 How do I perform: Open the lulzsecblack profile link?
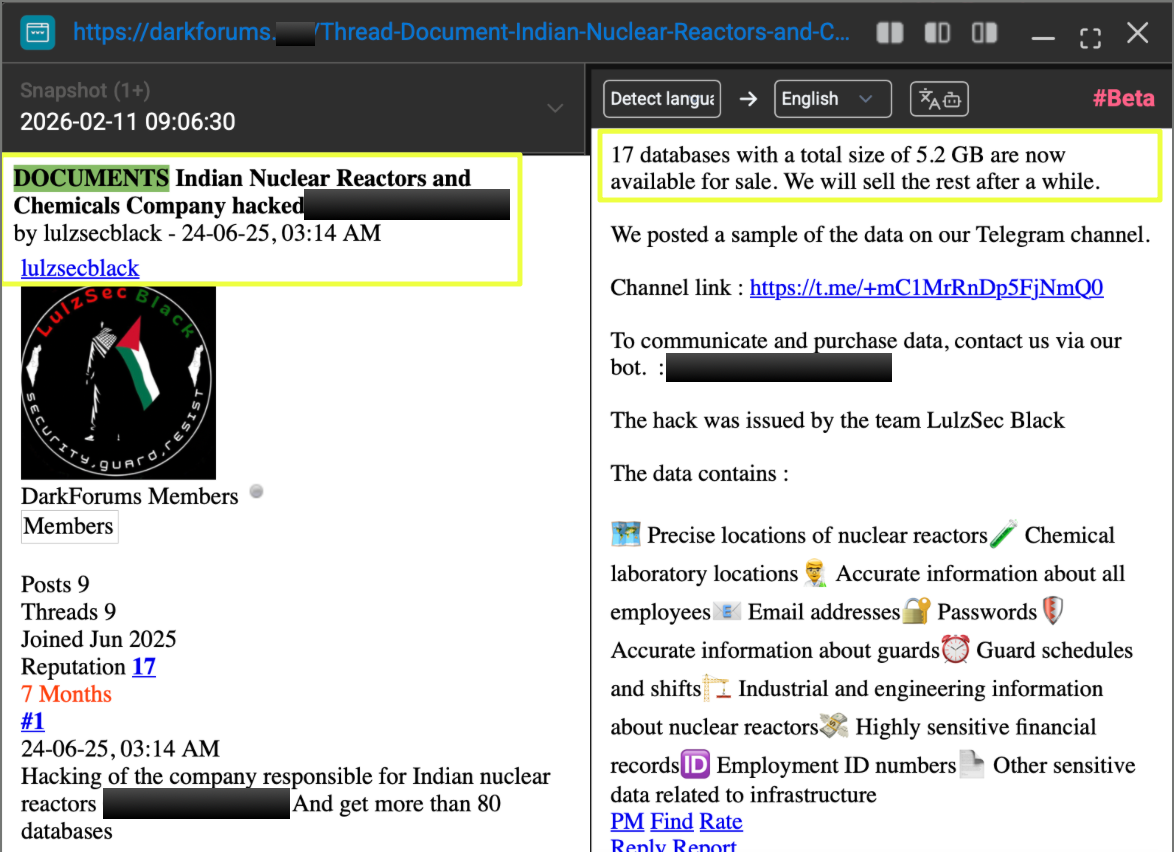click(x=80, y=268)
